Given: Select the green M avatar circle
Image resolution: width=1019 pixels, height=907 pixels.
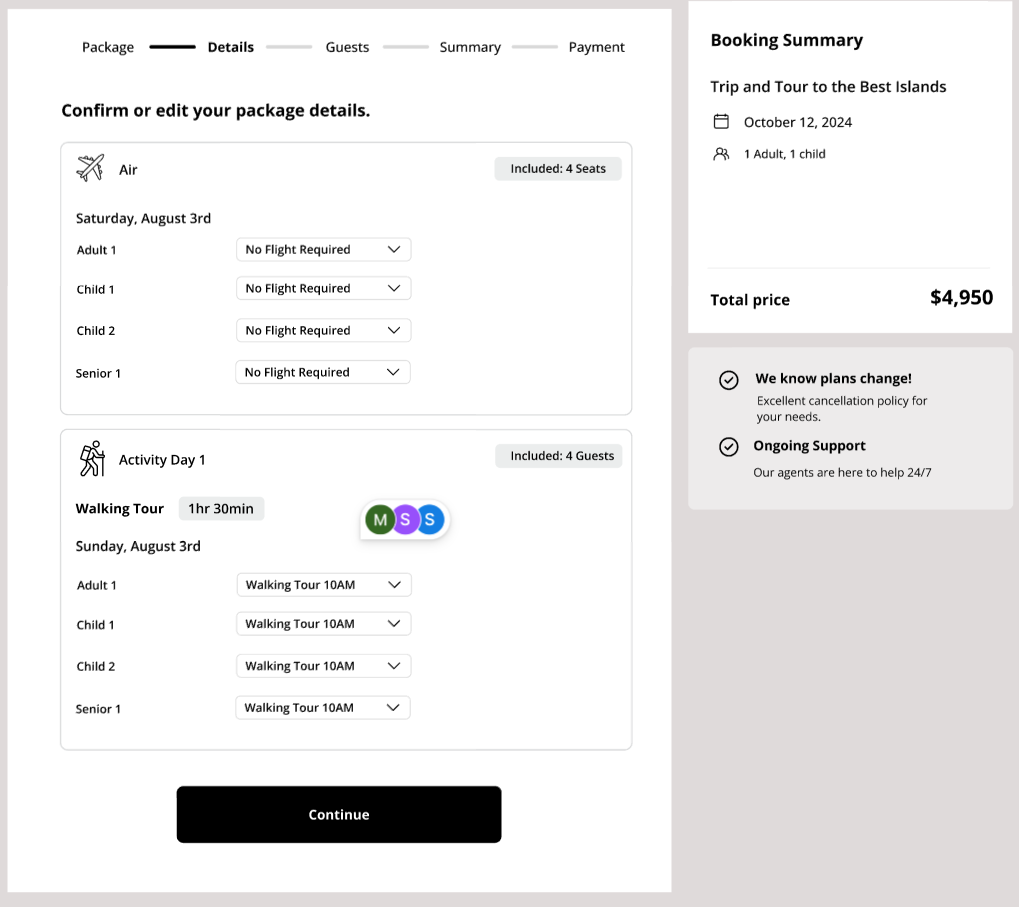Looking at the screenshot, I should (380, 519).
